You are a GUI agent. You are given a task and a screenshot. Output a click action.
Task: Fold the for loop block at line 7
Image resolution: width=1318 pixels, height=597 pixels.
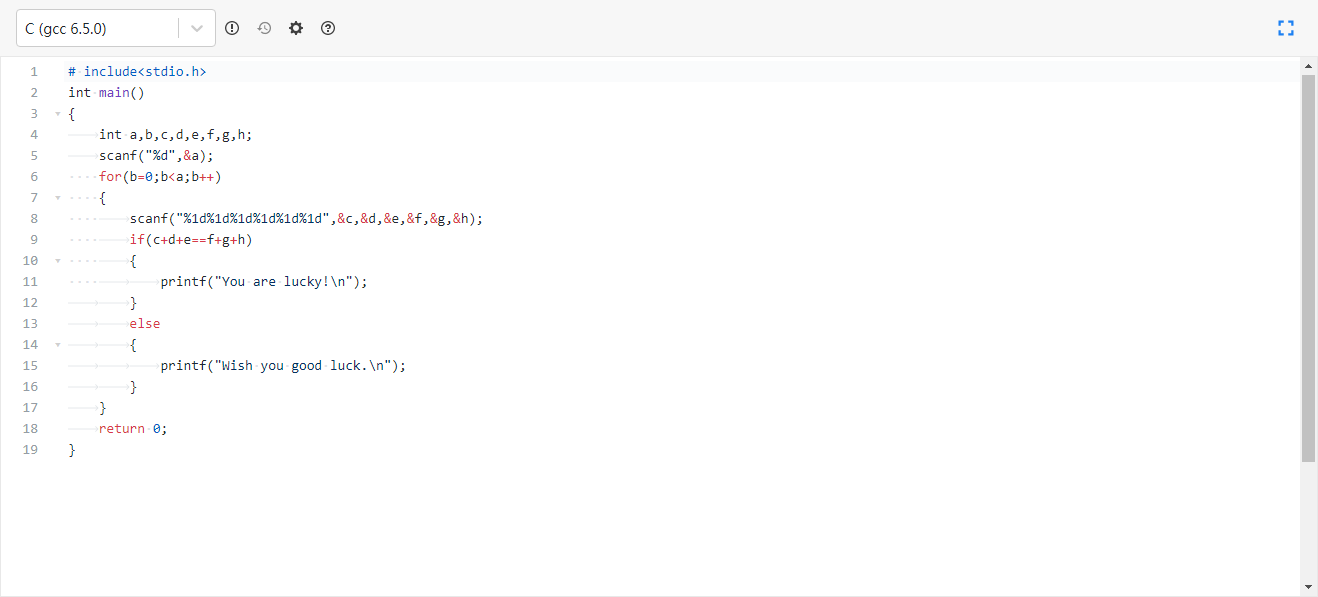coord(58,198)
